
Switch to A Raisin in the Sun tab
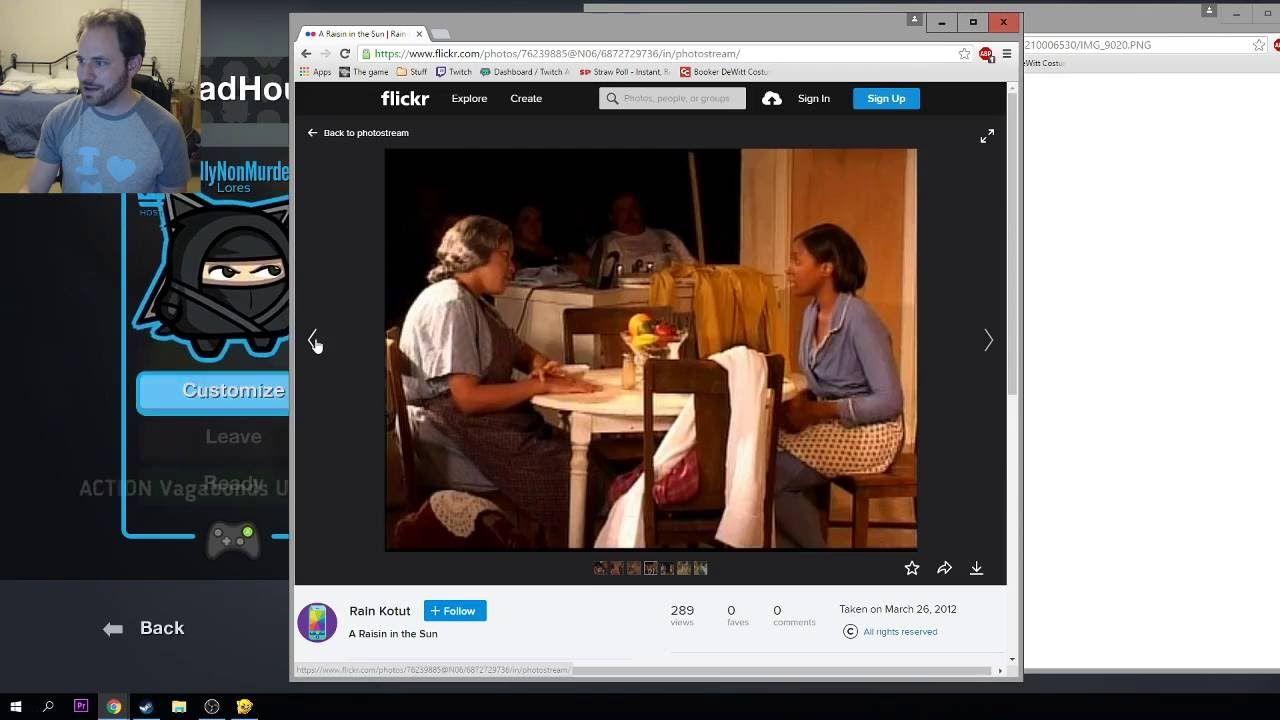tap(363, 34)
